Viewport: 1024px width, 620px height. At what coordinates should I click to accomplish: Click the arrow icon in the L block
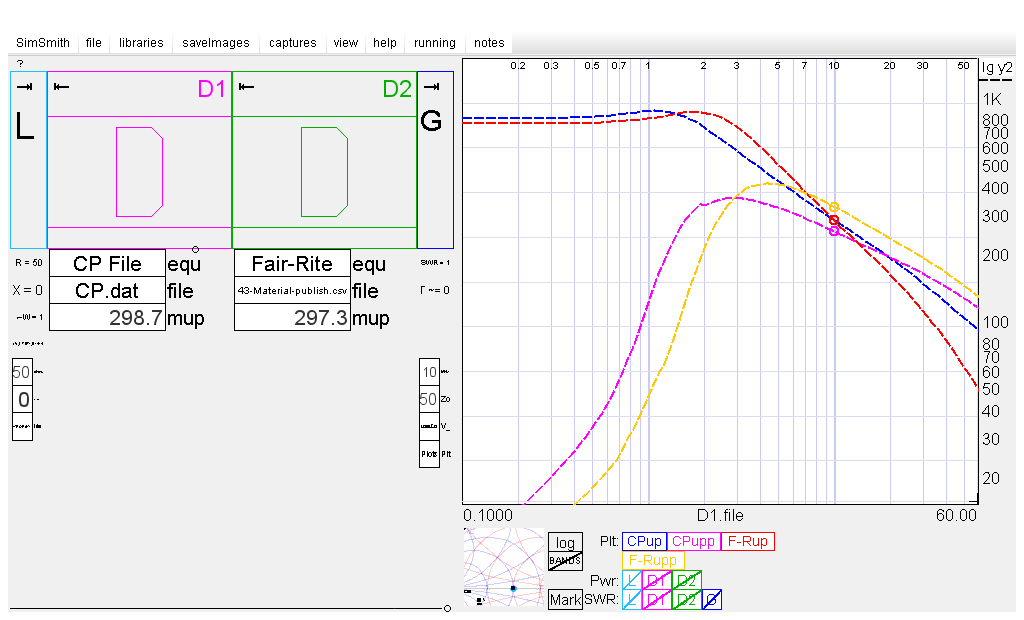[25, 87]
